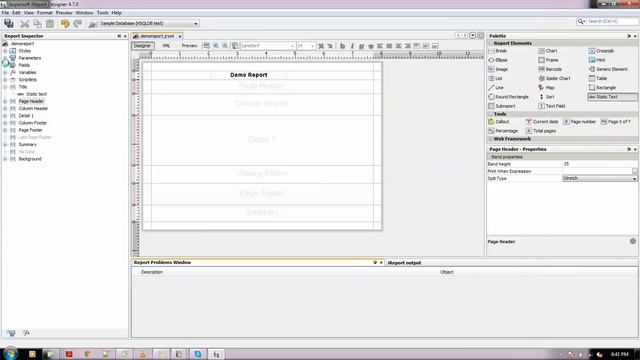The width and height of the screenshot is (640, 360).
Task: Click the Zoom Out magnifier icon
Action: click(x=225, y=46)
